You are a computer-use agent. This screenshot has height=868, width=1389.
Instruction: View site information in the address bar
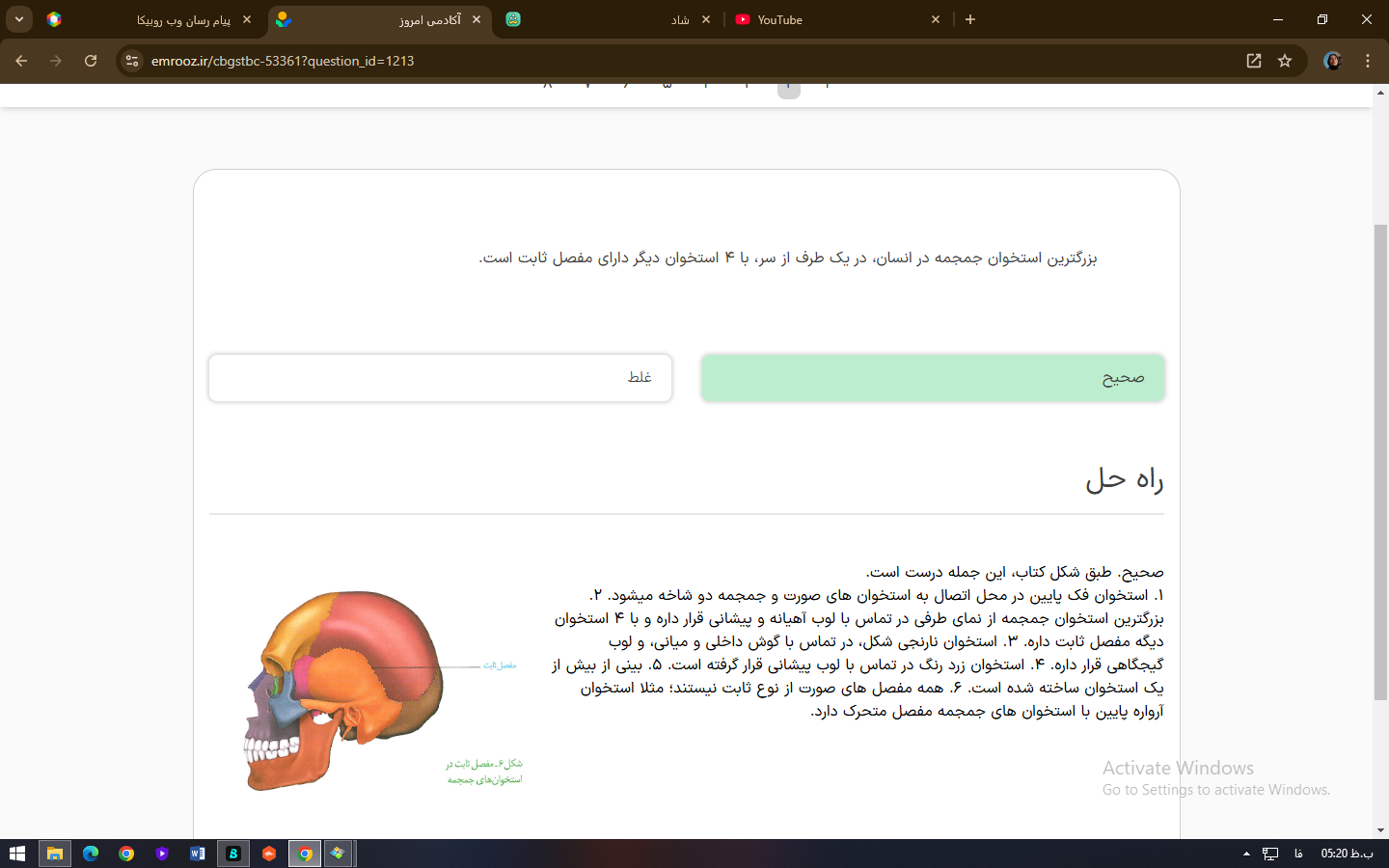132,61
